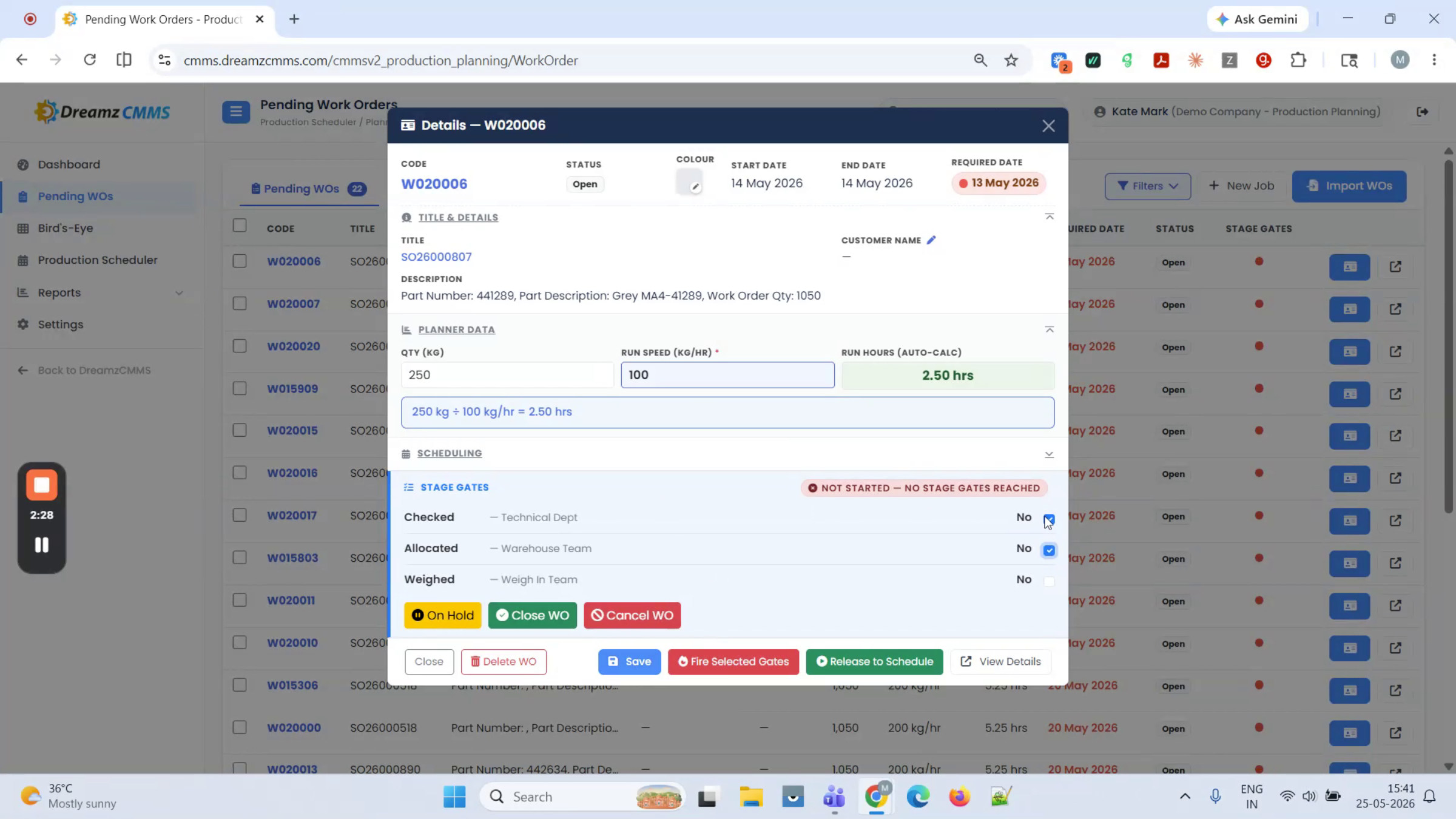Tick the select-all header checkbox
This screenshot has width=1456, height=819.
(x=240, y=226)
